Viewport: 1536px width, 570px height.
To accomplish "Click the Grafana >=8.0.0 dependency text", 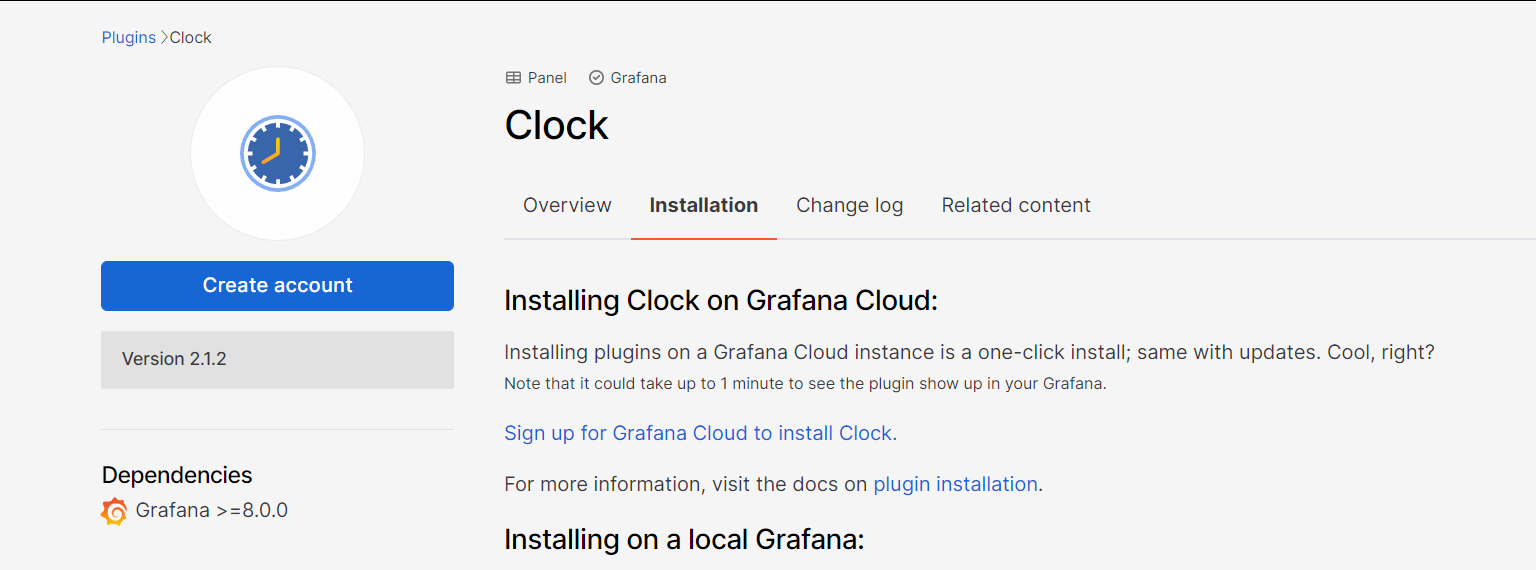I will (x=212, y=511).
